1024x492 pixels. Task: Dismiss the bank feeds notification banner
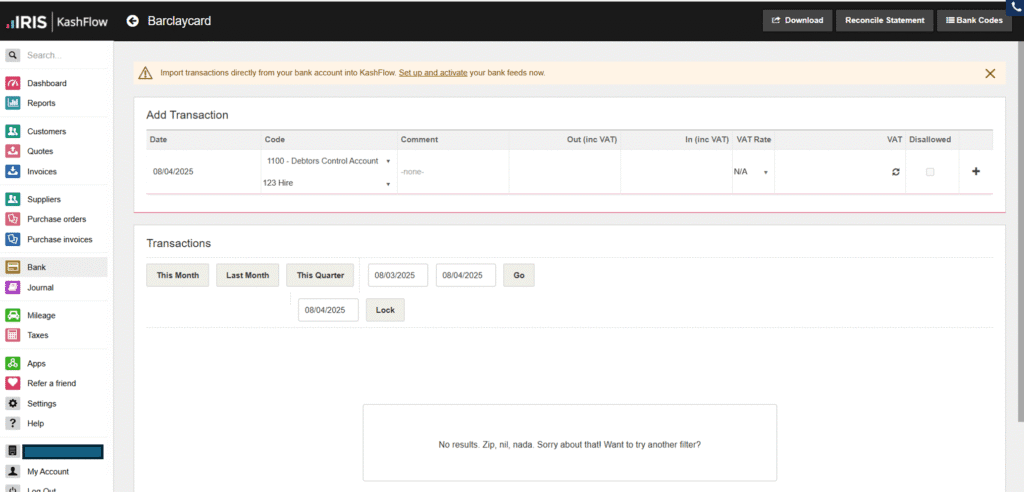coord(990,73)
